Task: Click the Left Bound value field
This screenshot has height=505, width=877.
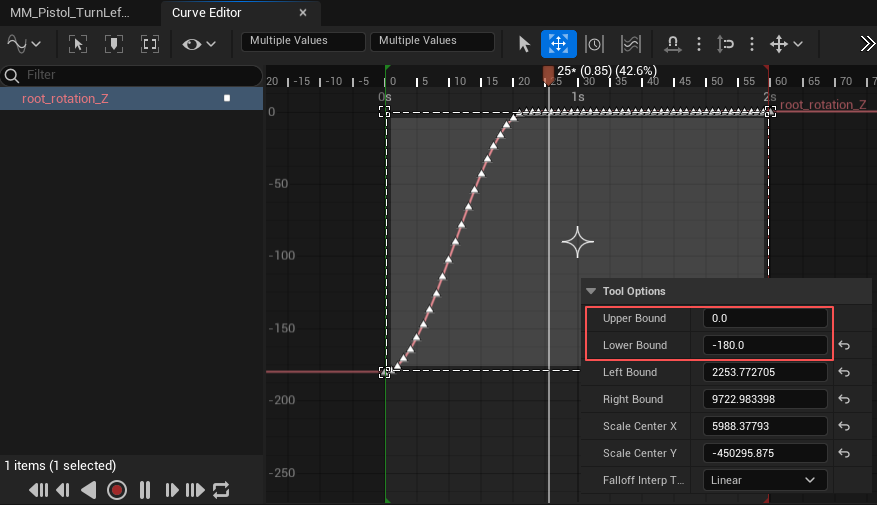Action: click(x=765, y=372)
